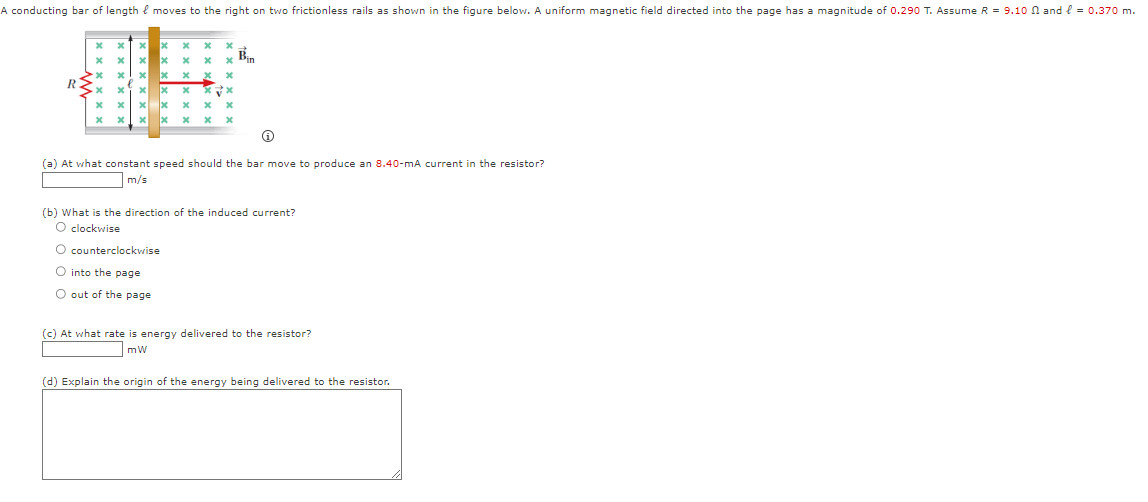The width and height of the screenshot is (1148, 502).
Task: Click the red 9.10 Ω resistance value
Action: [1022, 11]
